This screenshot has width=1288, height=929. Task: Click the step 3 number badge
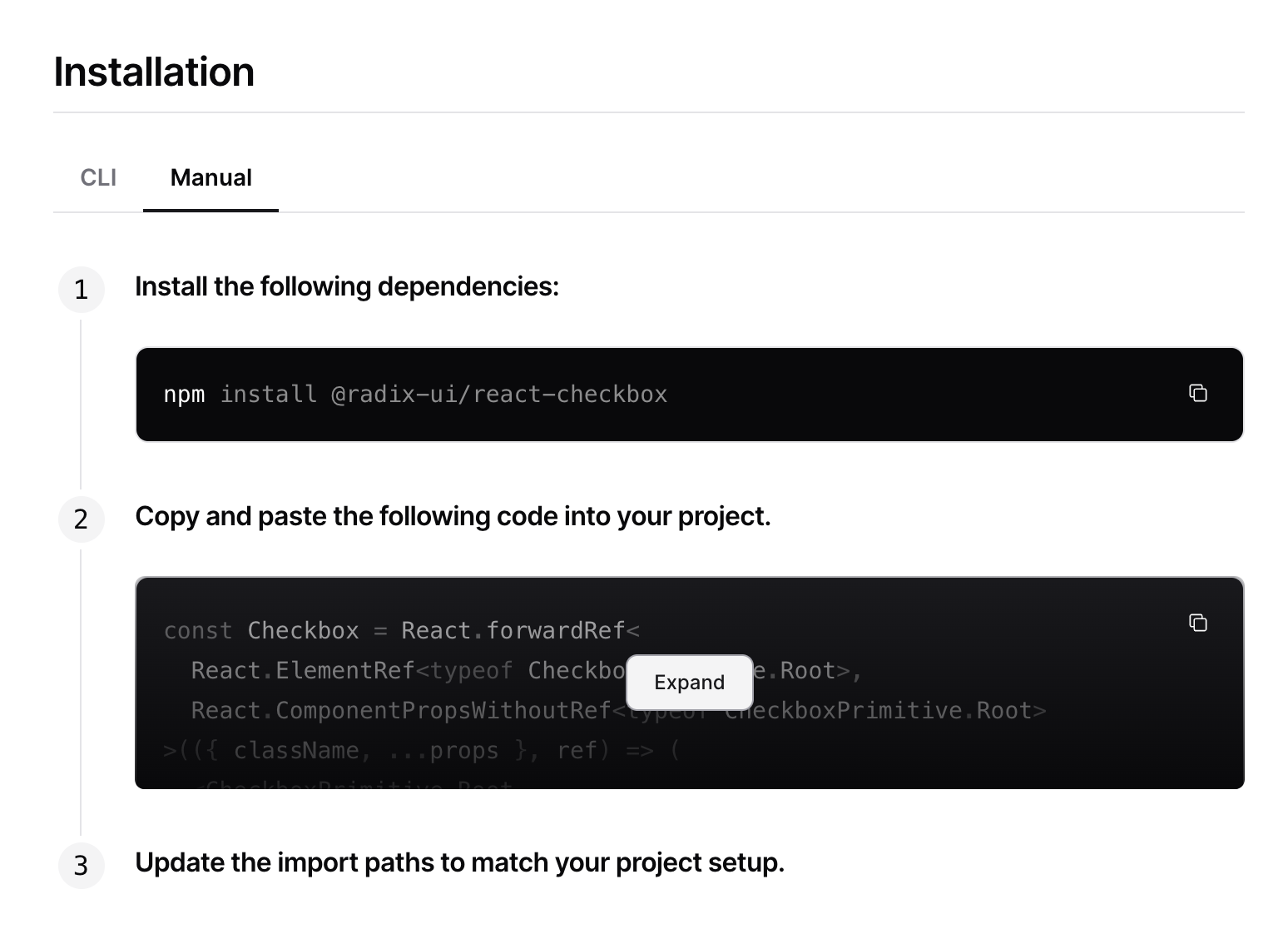tap(81, 866)
